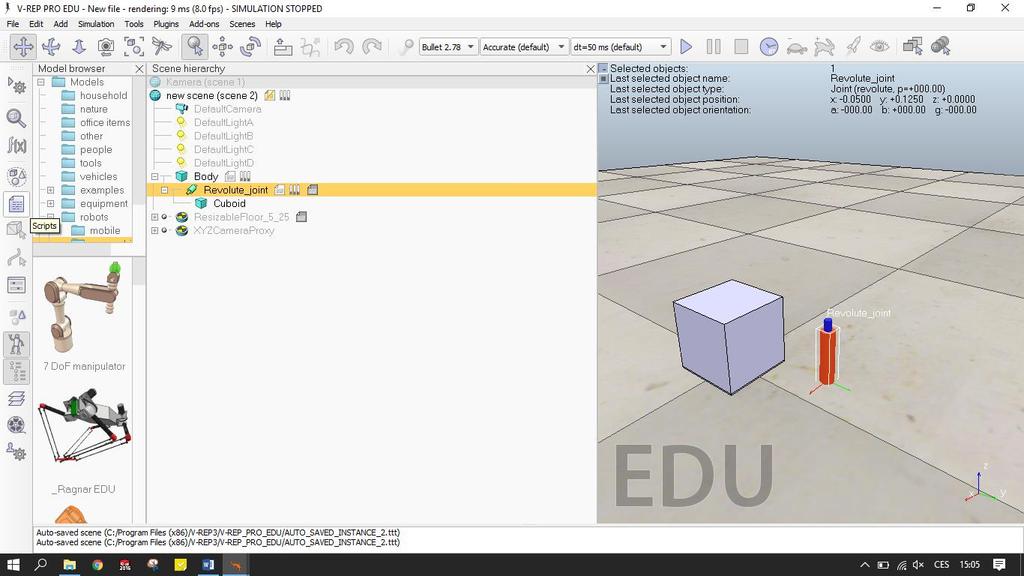Select the camera shift/zoom tool
This screenshot has width=1024, height=576.
coord(79,46)
